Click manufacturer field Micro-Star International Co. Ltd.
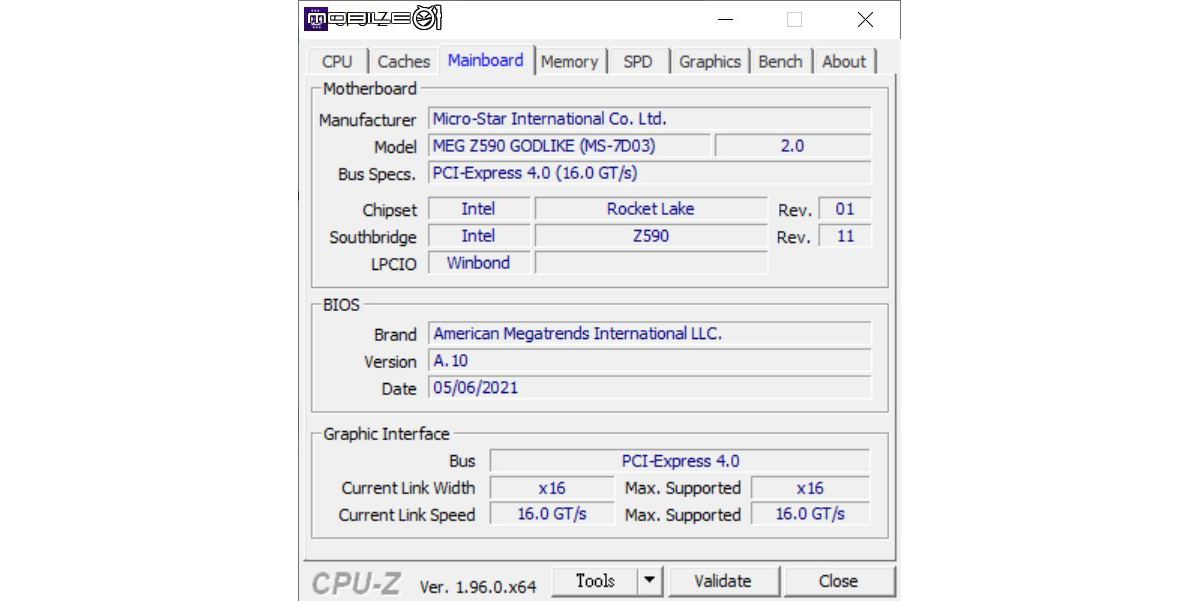1200x601 pixels. [650, 119]
